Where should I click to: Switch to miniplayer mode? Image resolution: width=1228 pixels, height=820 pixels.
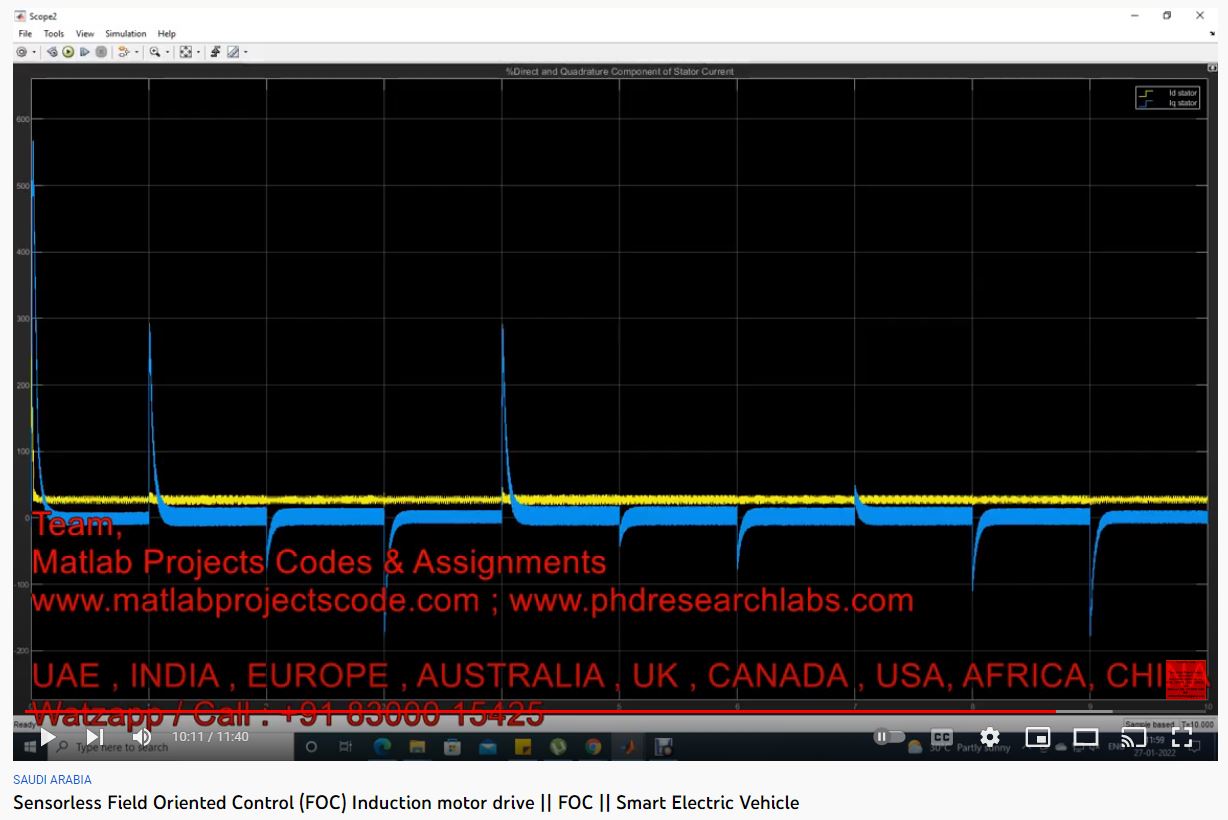(1038, 738)
